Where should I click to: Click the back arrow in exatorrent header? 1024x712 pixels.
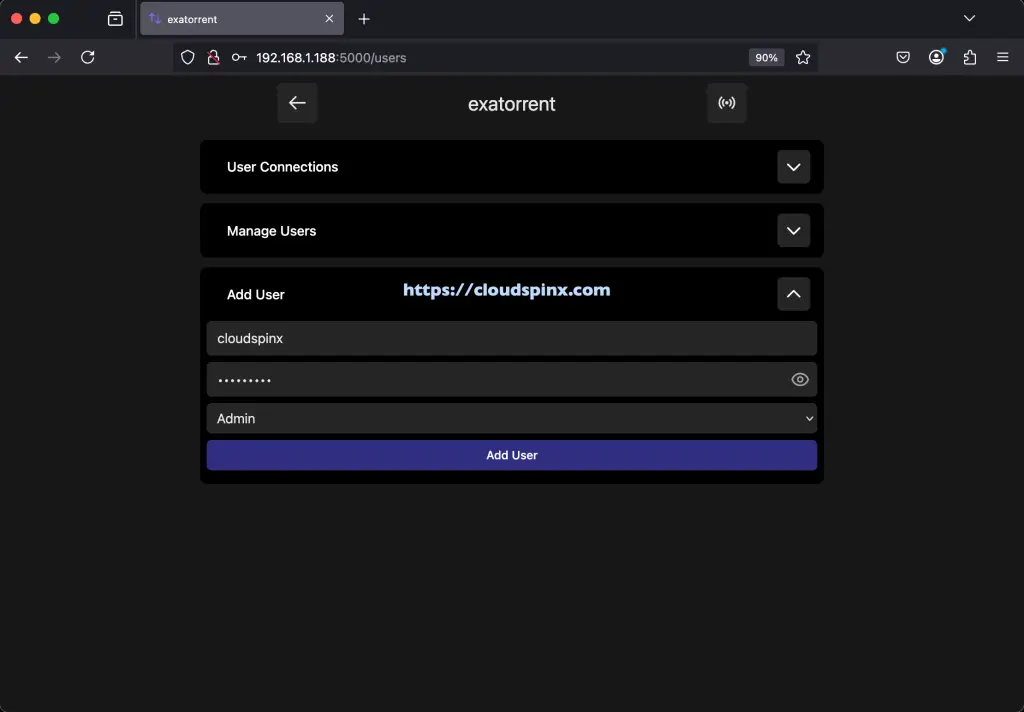coord(297,102)
